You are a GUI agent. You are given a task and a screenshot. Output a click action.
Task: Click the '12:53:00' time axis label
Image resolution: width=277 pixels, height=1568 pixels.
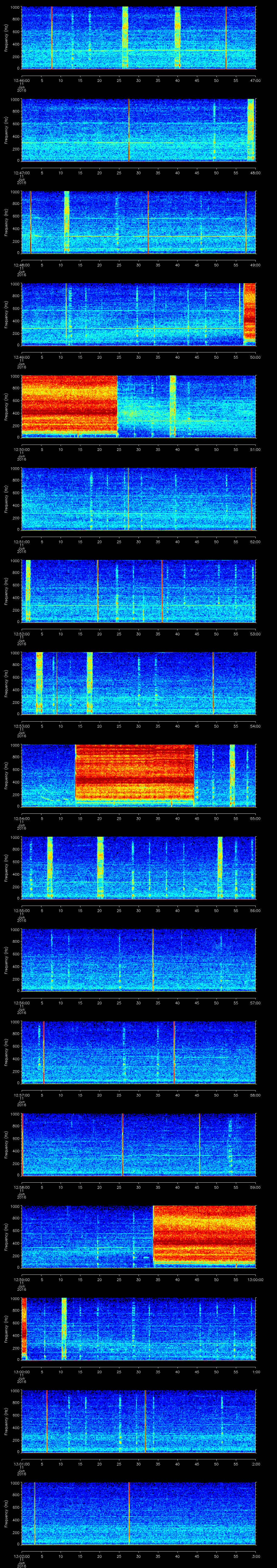pos(21,726)
